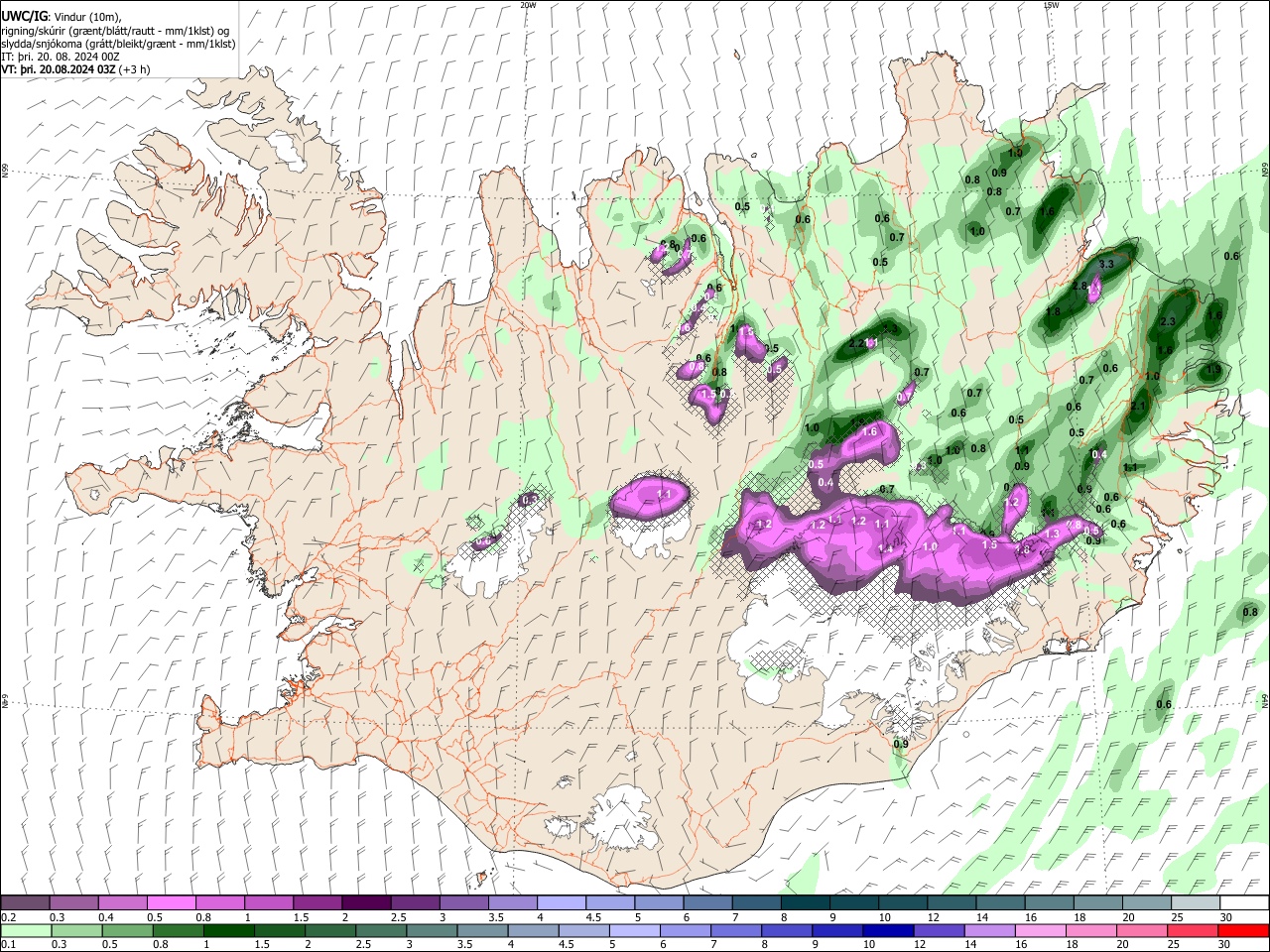
Task: Pick the medium green 0.5 swatch in the lower legend row
Action: (127, 930)
